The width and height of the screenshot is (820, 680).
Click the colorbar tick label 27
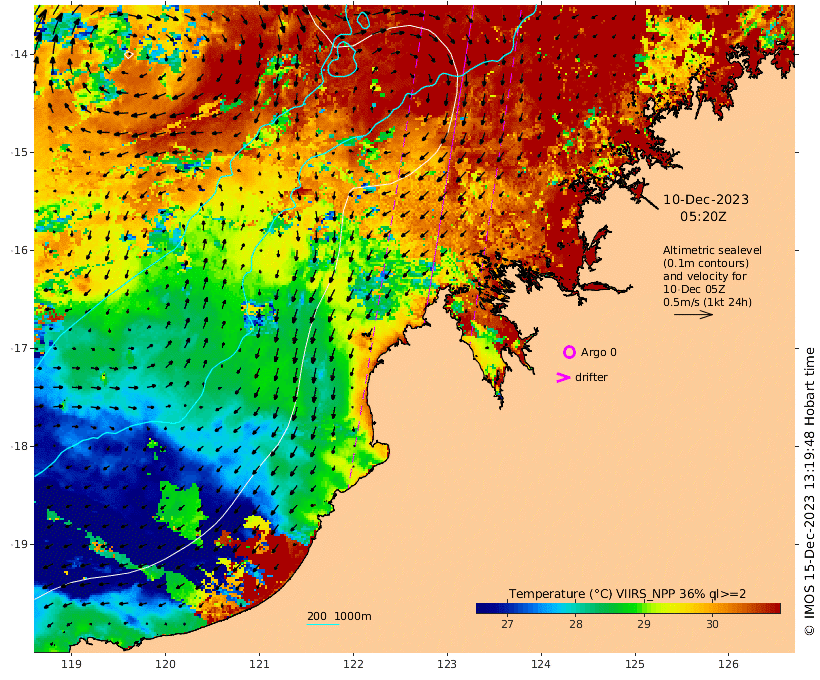pyautogui.click(x=507, y=624)
